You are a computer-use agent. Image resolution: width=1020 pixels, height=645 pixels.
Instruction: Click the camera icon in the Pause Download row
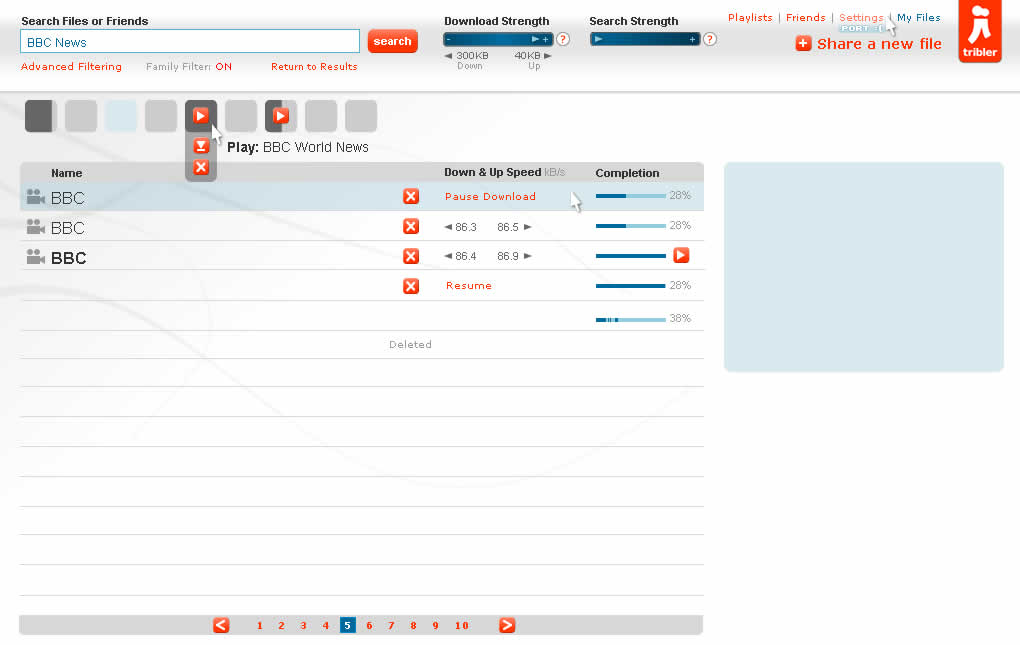pos(36,196)
